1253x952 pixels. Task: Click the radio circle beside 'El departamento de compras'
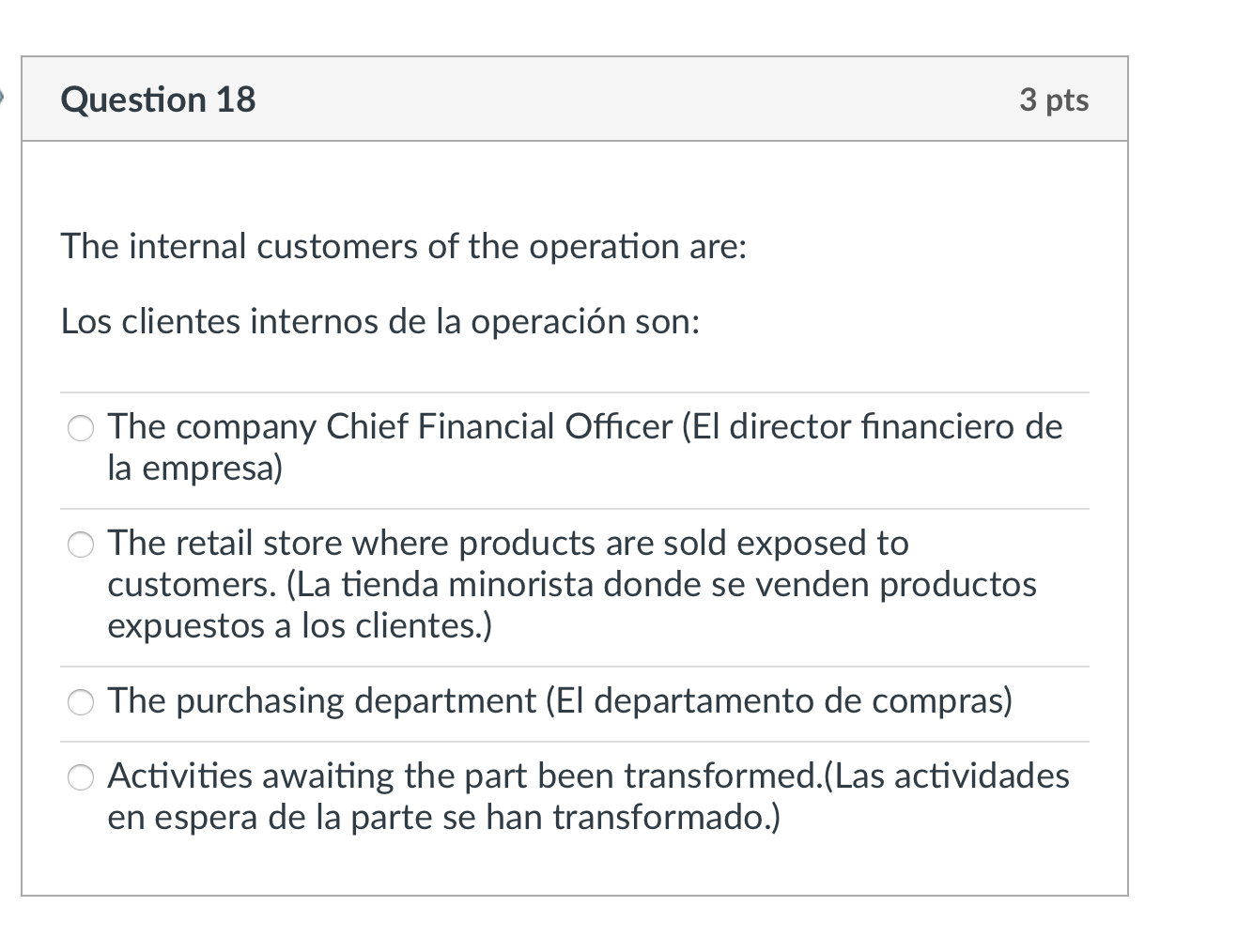[81, 700]
